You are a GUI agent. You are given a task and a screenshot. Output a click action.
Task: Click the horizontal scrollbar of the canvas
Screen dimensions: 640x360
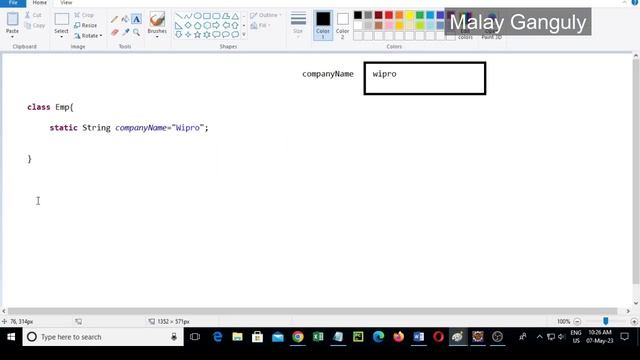[x=312, y=311]
